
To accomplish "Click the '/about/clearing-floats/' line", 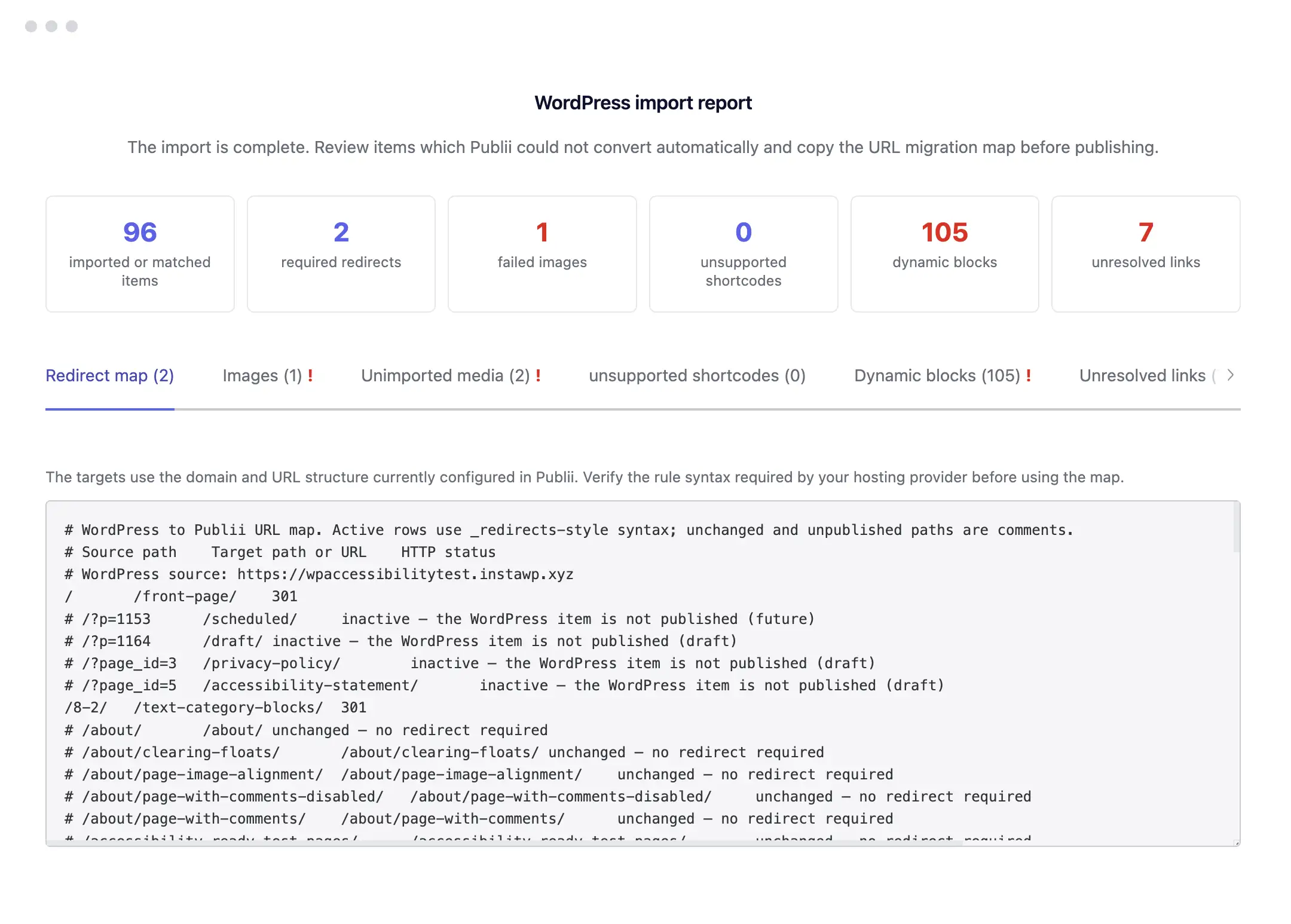I will [444, 752].
